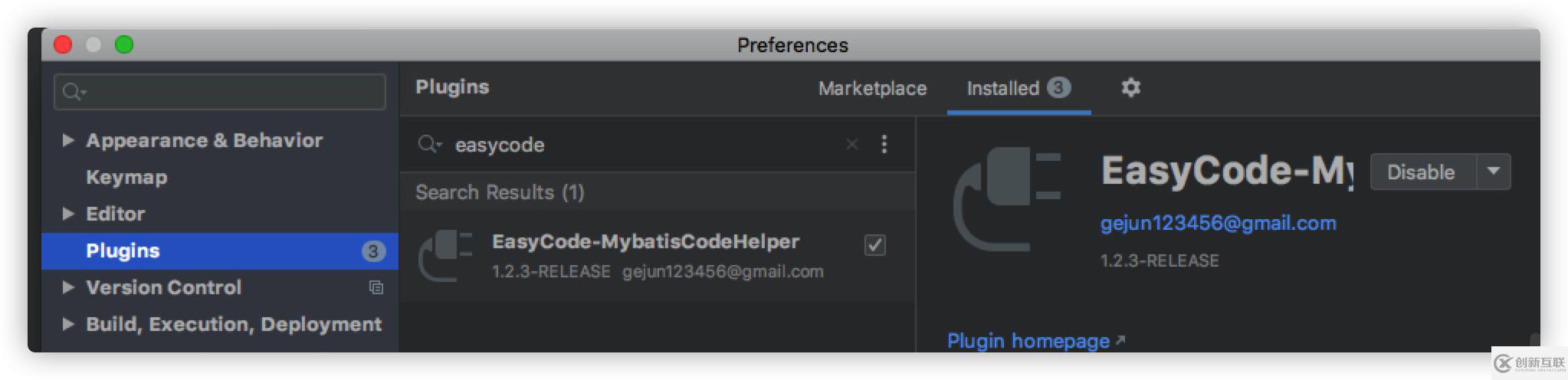Viewport: 1568px width, 380px height.
Task: Open the Disable button dropdown arrow
Action: click(1494, 172)
